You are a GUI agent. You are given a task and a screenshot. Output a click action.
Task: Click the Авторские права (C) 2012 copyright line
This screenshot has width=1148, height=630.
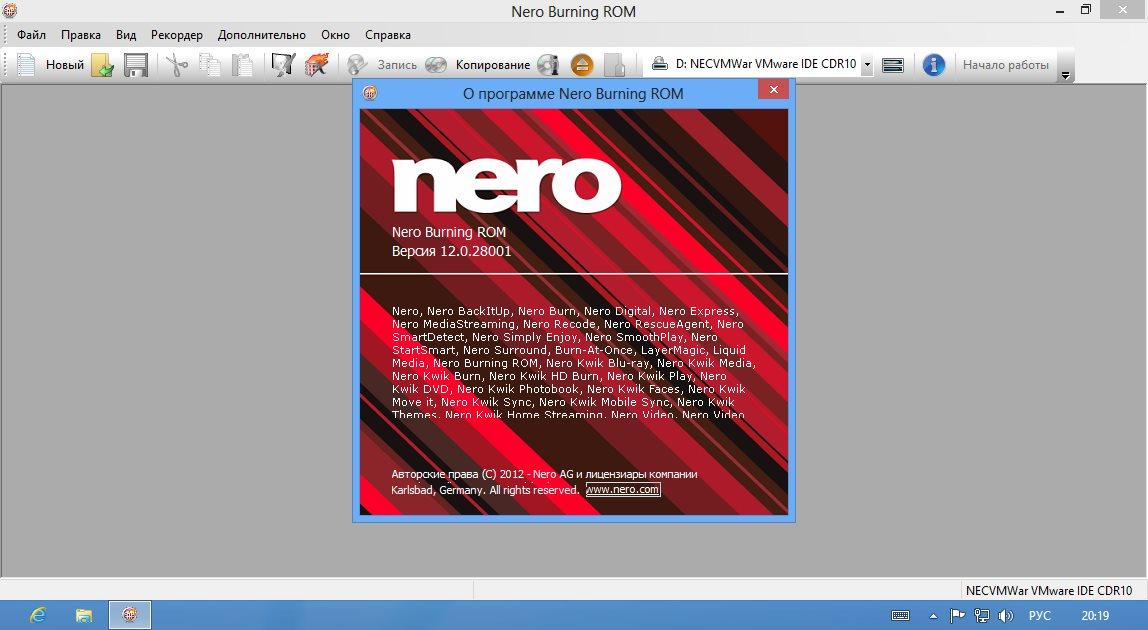(544, 474)
